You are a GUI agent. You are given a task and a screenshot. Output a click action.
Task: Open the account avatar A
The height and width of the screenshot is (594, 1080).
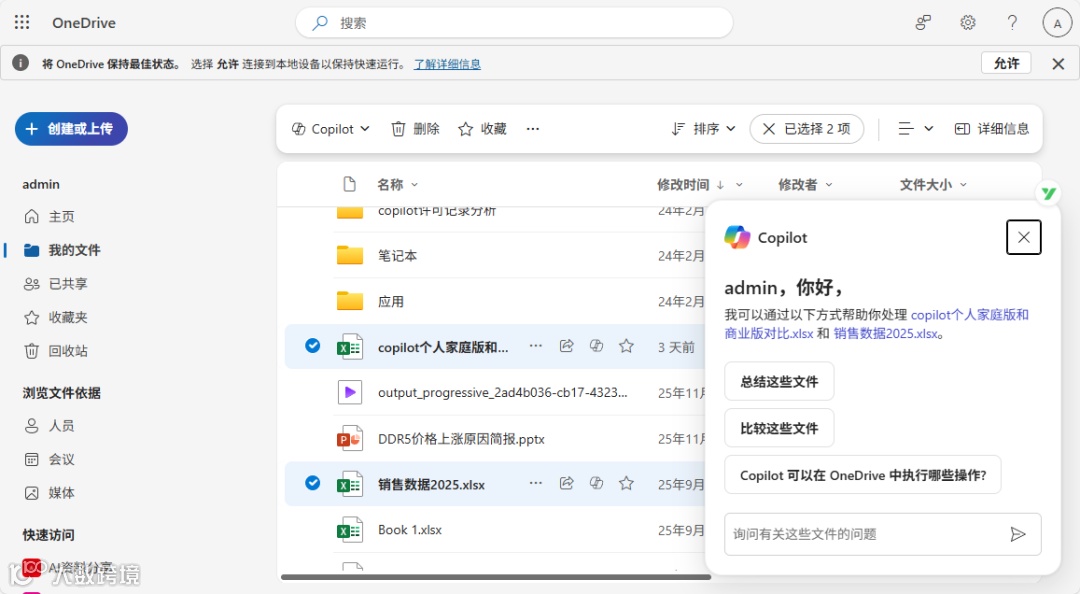click(x=1057, y=23)
